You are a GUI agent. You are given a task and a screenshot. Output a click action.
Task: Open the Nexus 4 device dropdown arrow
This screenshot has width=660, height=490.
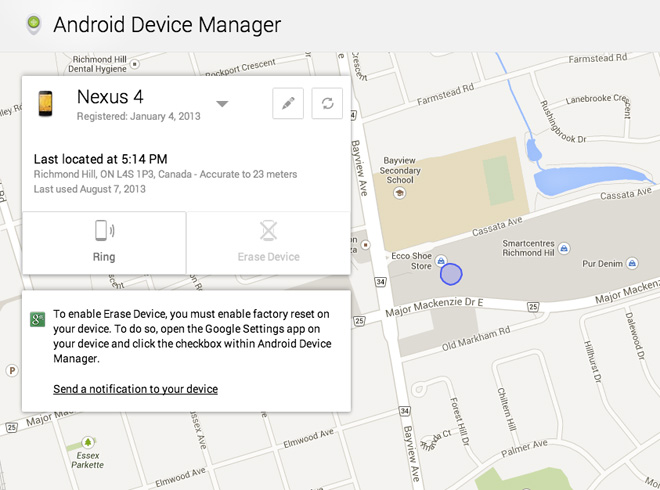click(x=222, y=104)
